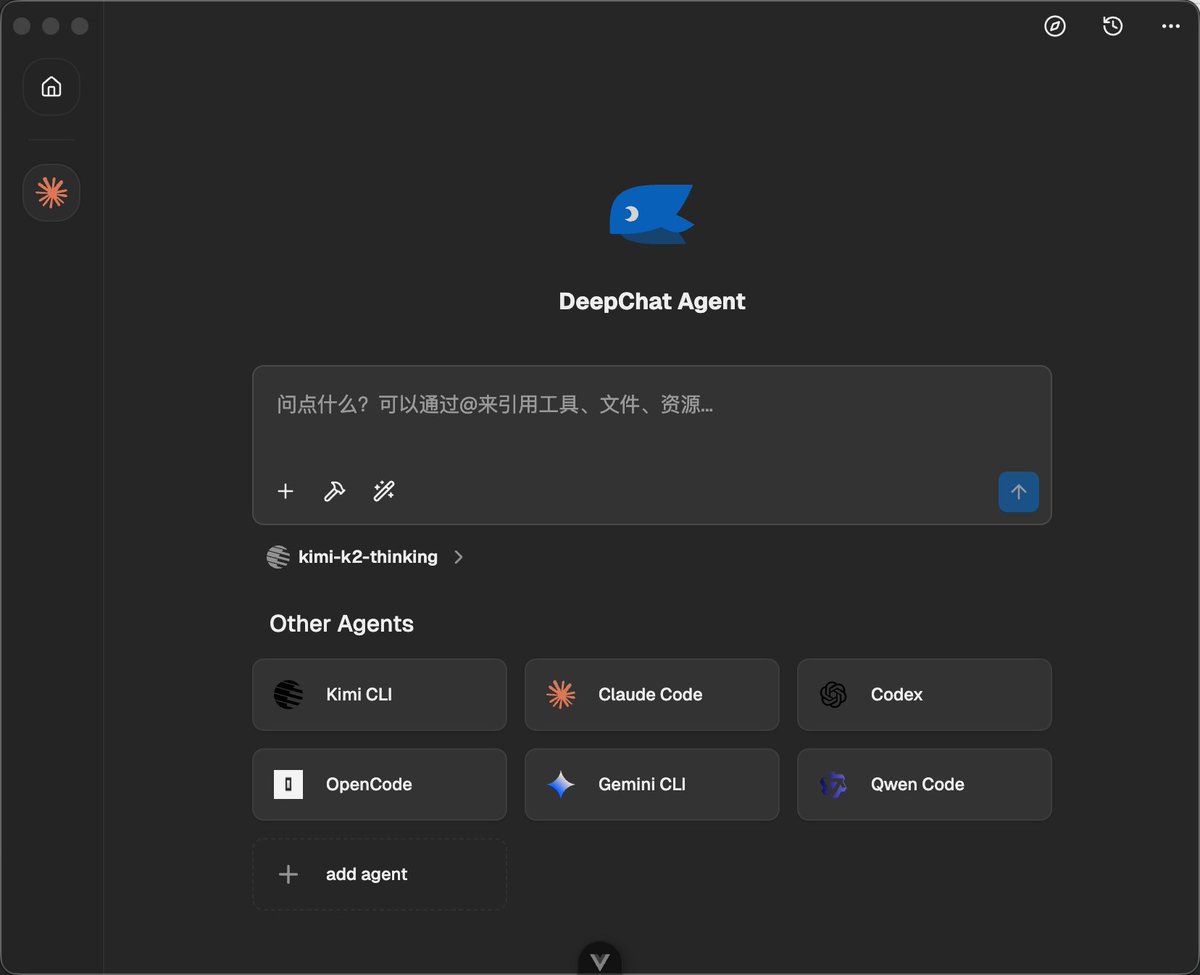The width and height of the screenshot is (1200, 975).
Task: Open the three-dot overflow menu
Action: click(1169, 26)
